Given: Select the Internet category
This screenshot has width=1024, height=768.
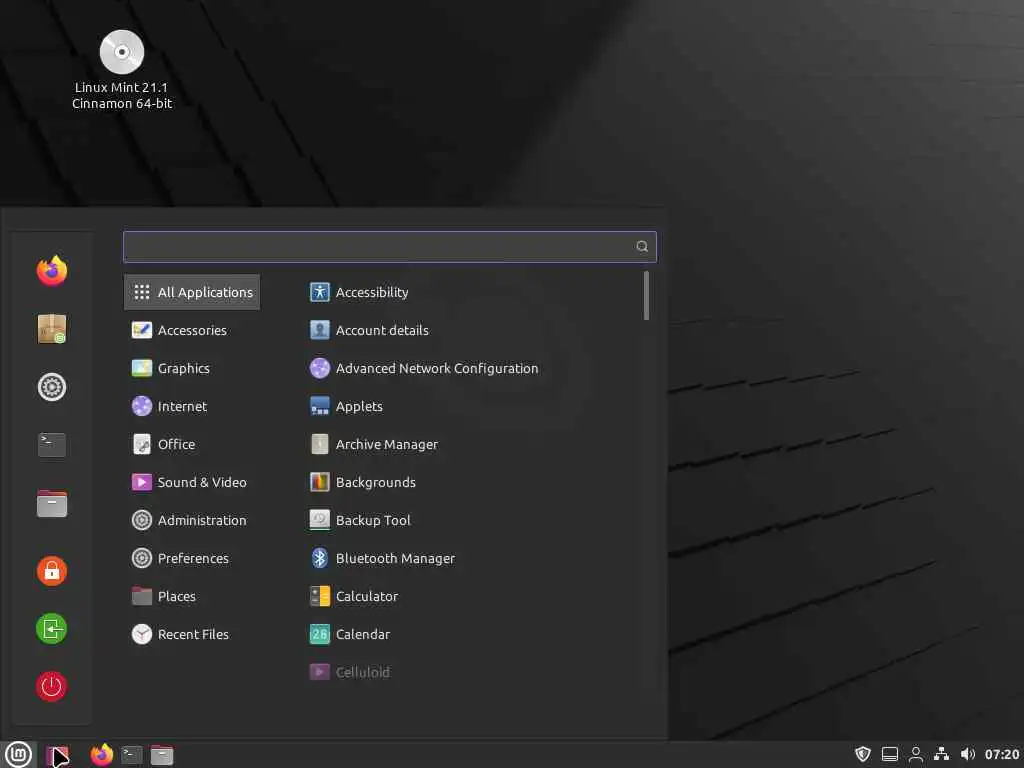Looking at the screenshot, I should (x=192, y=406).
